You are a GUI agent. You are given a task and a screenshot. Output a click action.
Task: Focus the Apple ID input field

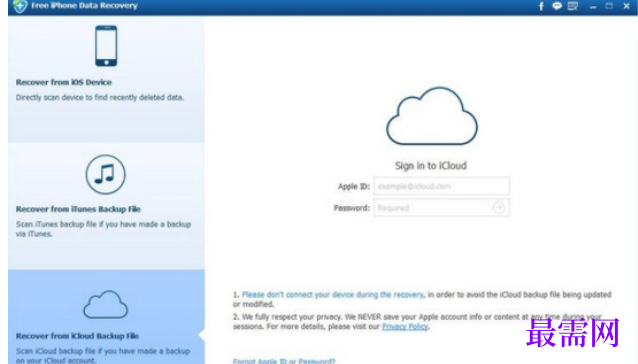tap(441, 186)
